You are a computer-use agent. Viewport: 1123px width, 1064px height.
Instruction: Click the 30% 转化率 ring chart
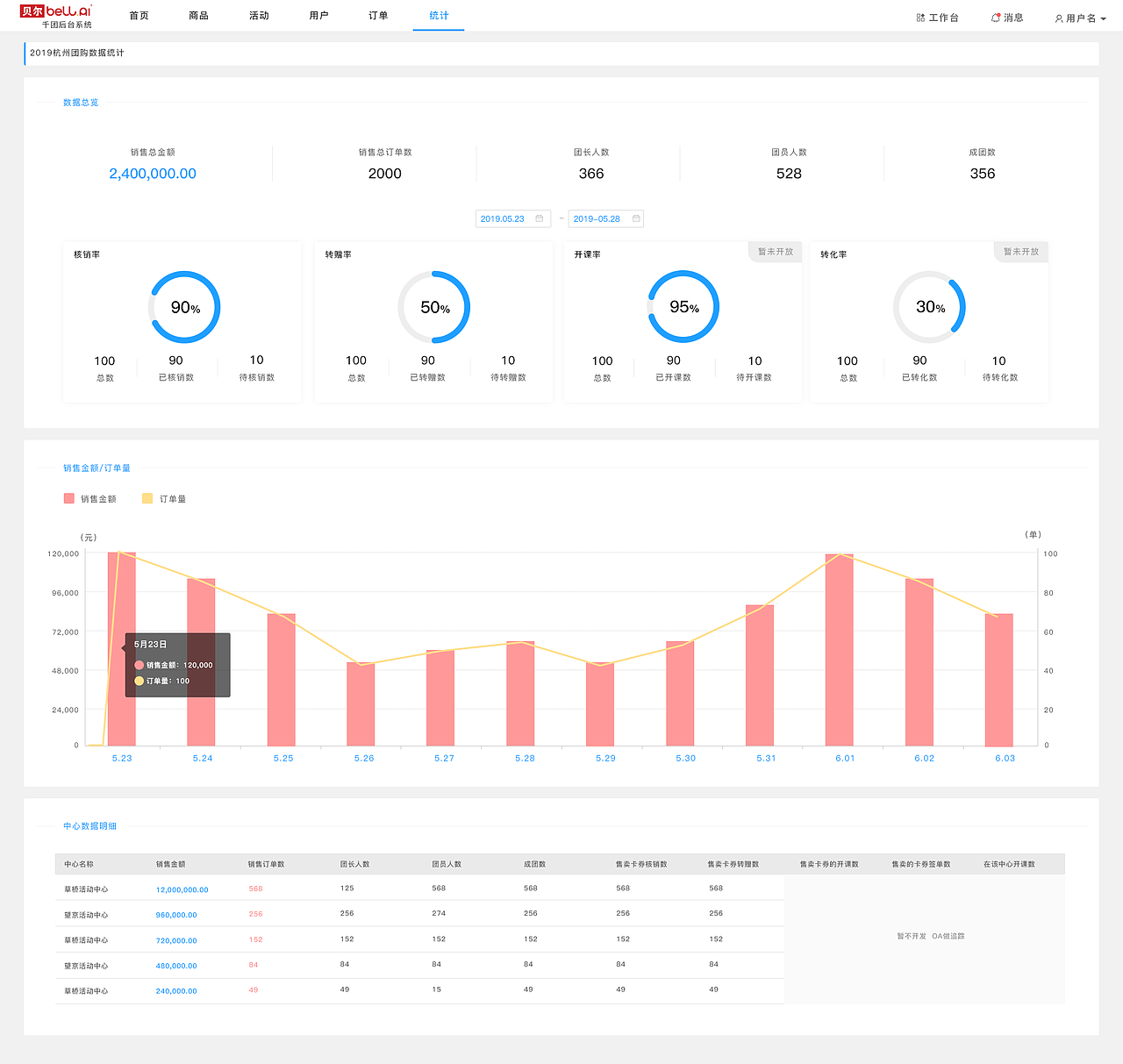(x=930, y=307)
